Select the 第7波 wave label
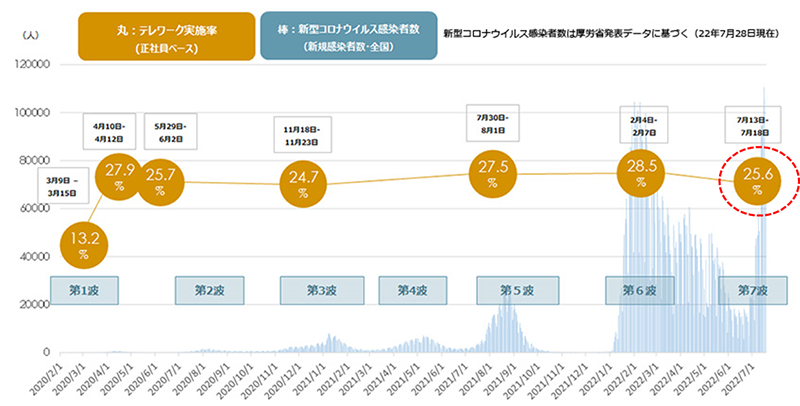Viewport: 800px width, 406px height. 752,290
